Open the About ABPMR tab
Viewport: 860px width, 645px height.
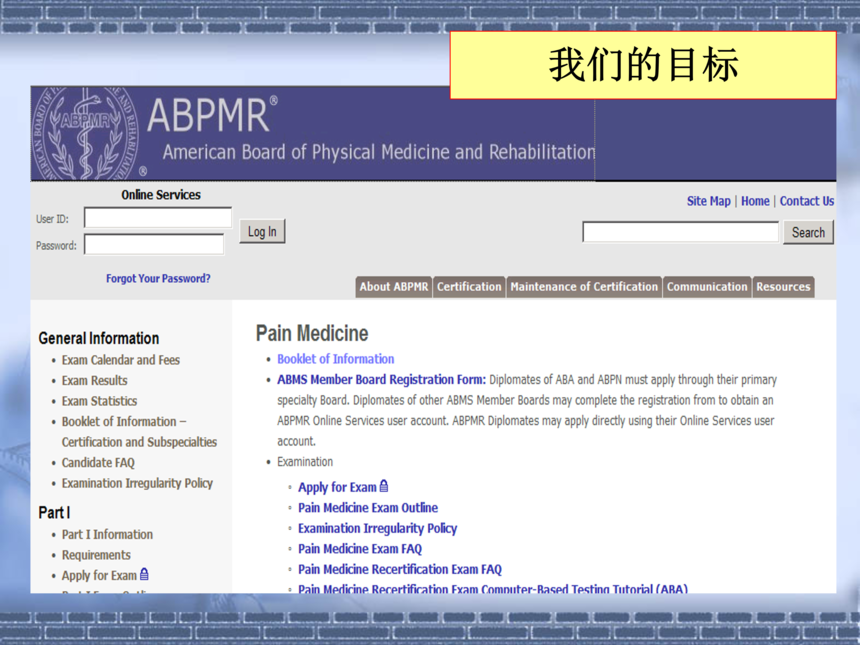point(394,287)
